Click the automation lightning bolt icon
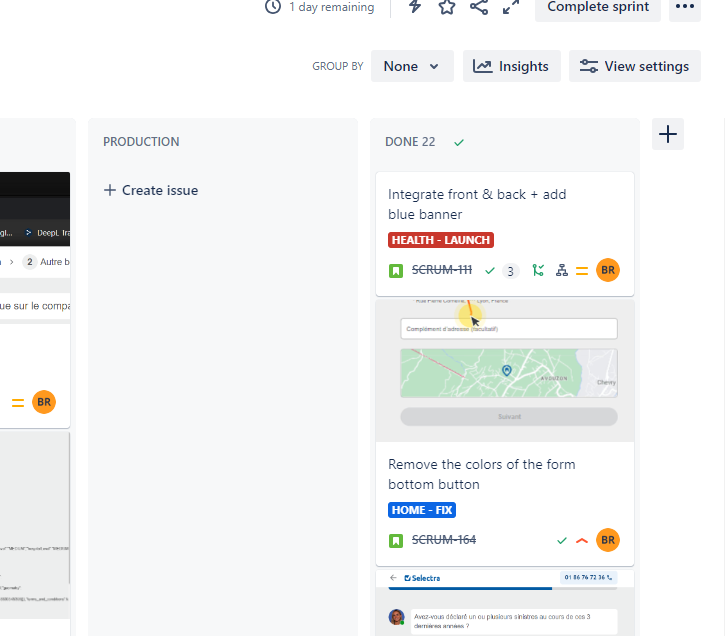Viewport: 725px width, 636px height. 415,6
